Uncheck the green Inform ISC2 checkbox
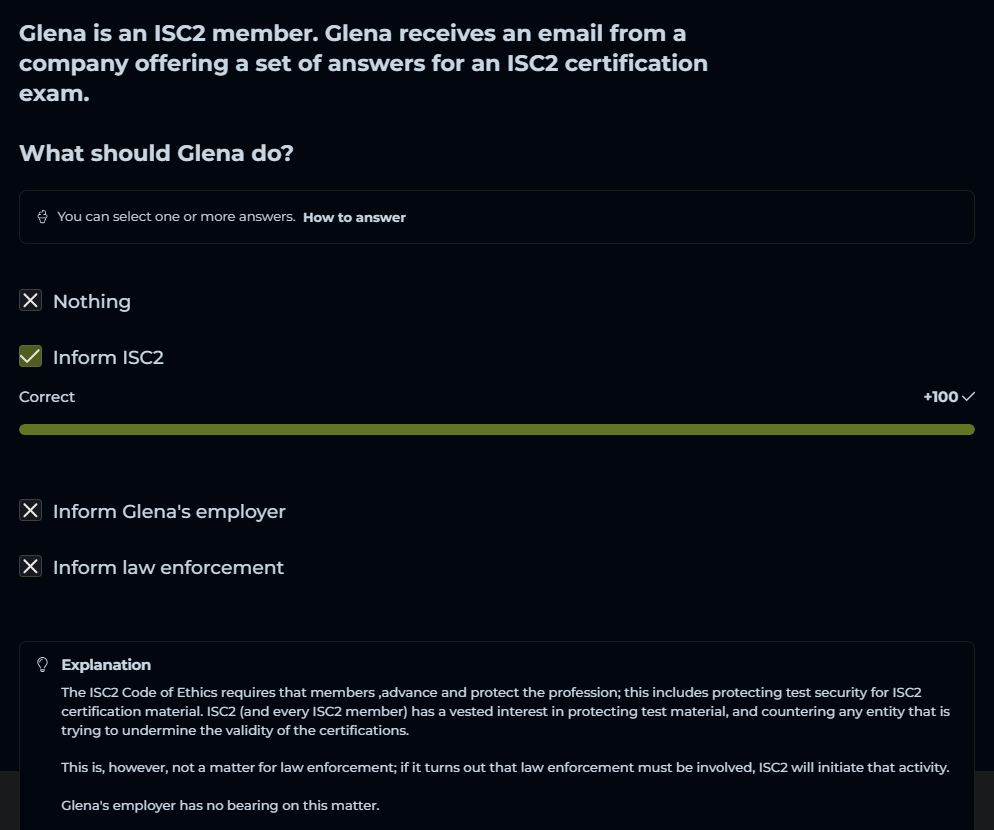The image size is (994, 830). pos(31,357)
